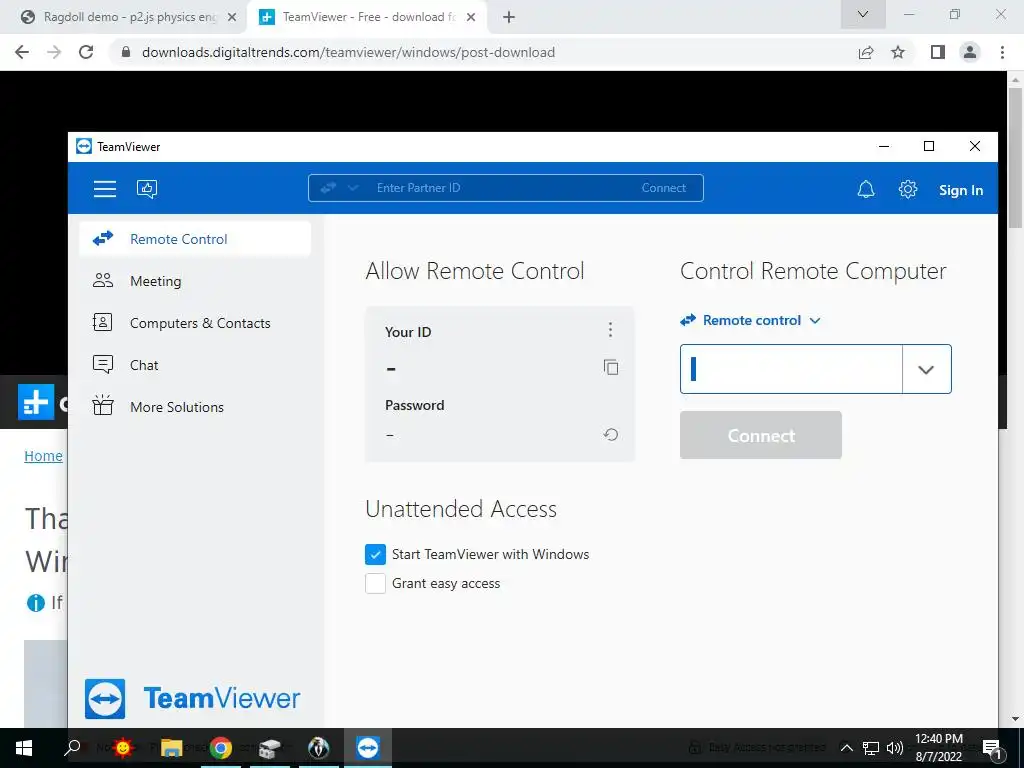Viewport: 1024px width, 768px height.
Task: Reload the page in Chrome
Action: pos(86,52)
